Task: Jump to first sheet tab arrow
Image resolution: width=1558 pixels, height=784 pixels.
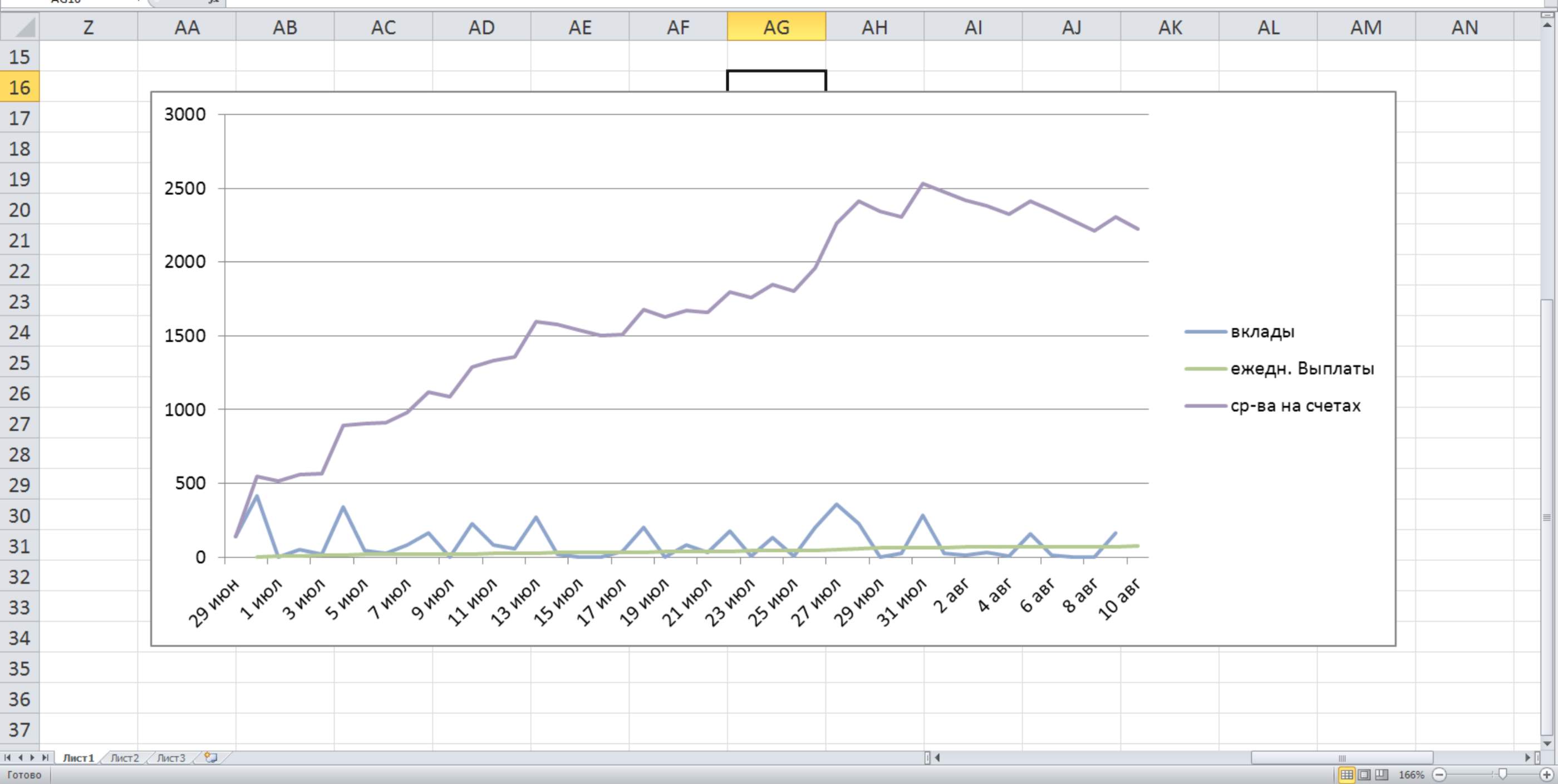Action: [x=7, y=757]
